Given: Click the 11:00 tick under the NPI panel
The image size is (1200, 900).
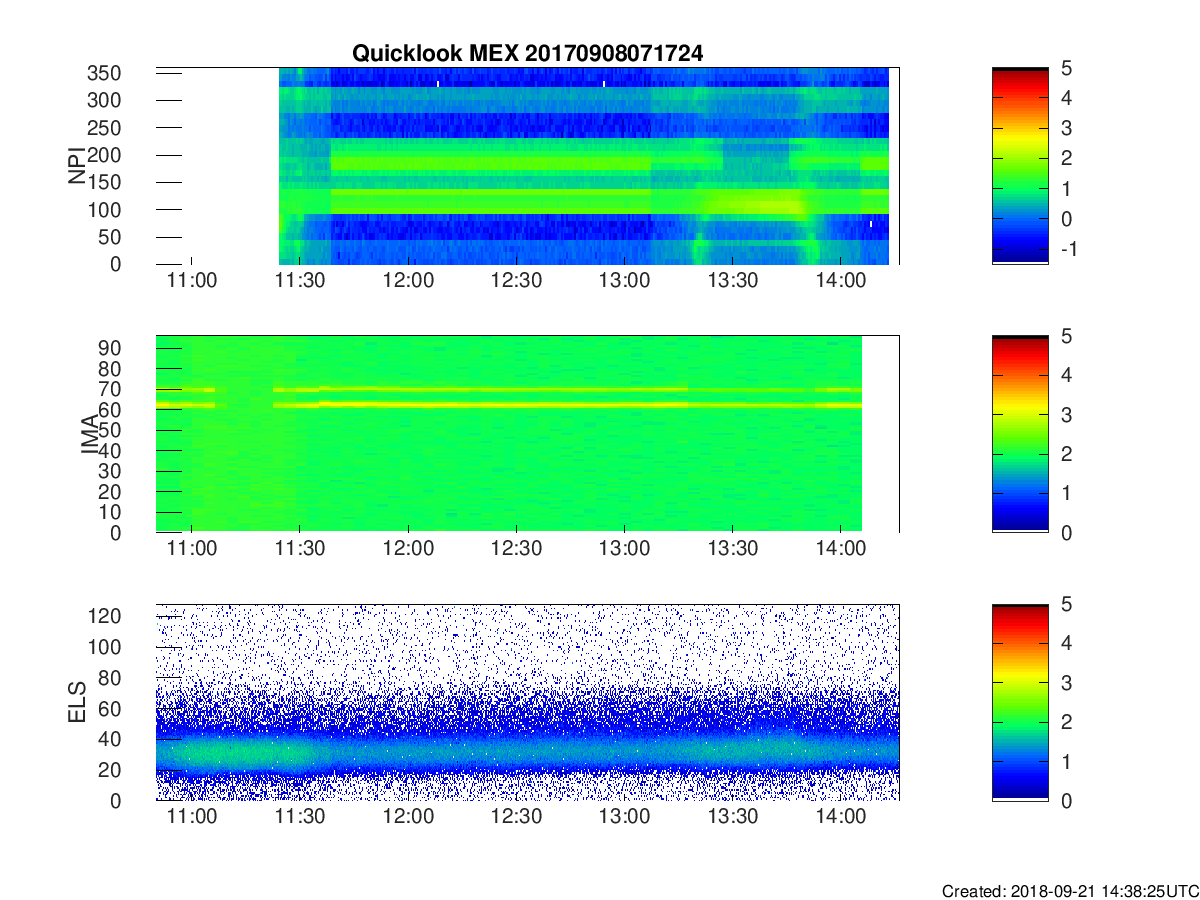Looking at the screenshot, I should click(191, 281).
